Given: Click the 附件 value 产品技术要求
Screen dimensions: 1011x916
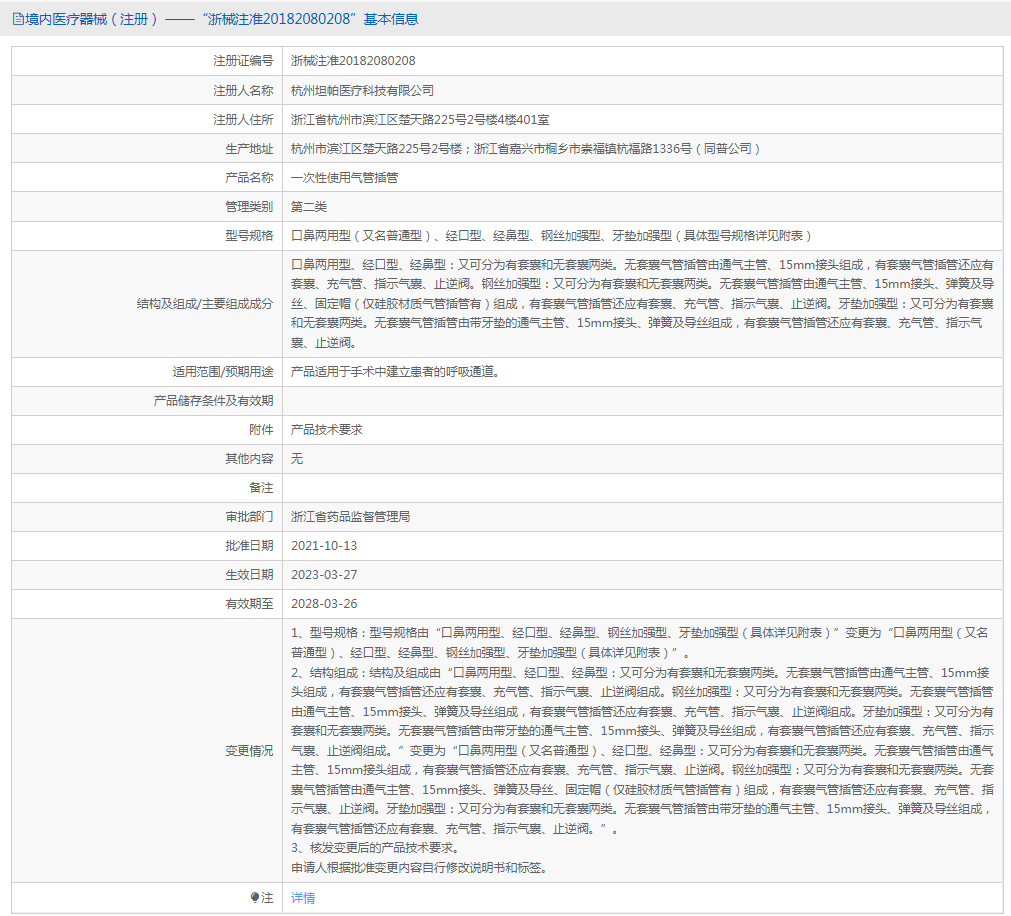Looking at the screenshot, I should pos(326,429).
